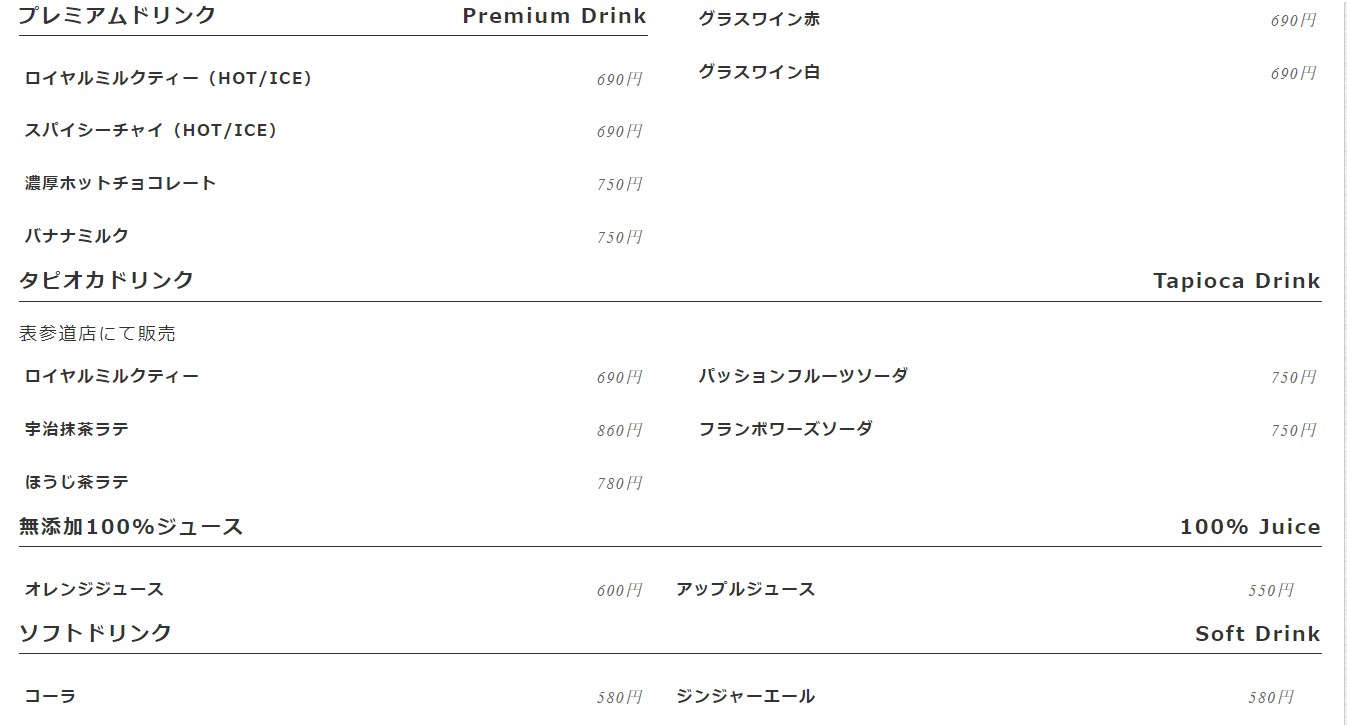Select the ジンジャーエール soft drink

(x=745, y=697)
